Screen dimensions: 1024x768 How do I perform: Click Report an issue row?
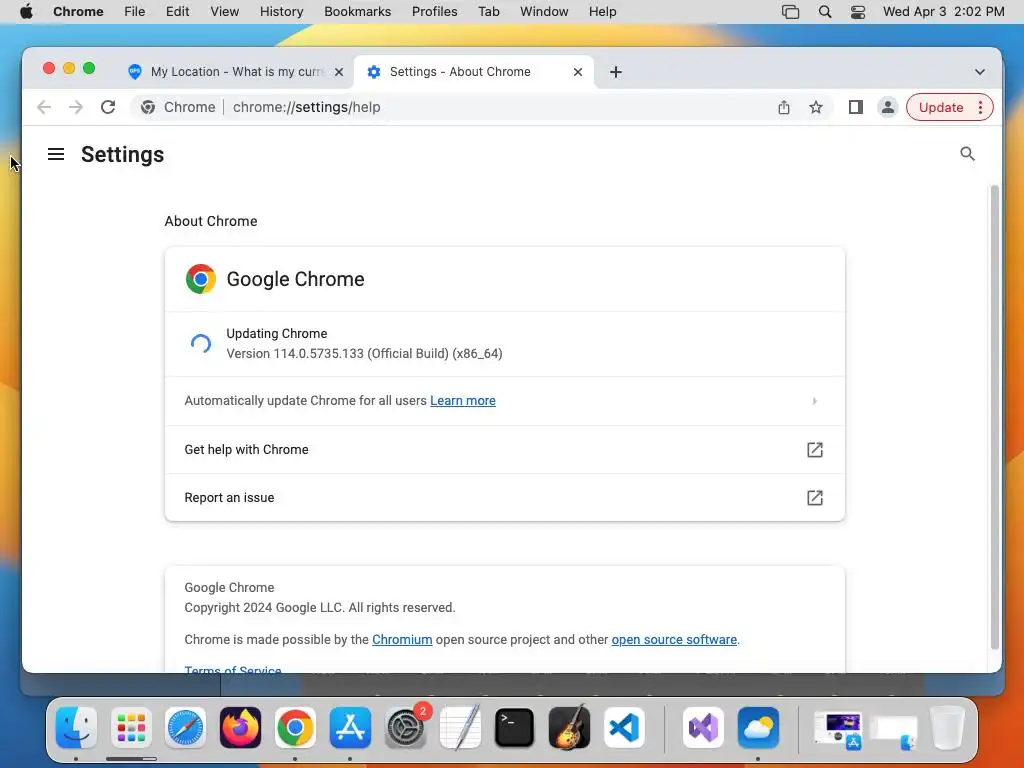[x=505, y=498]
